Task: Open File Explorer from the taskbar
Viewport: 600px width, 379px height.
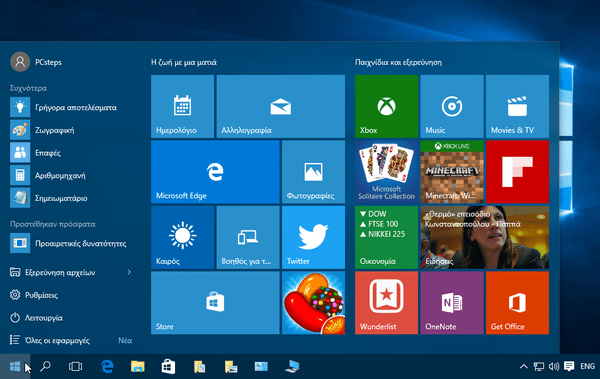Action: click(138, 366)
